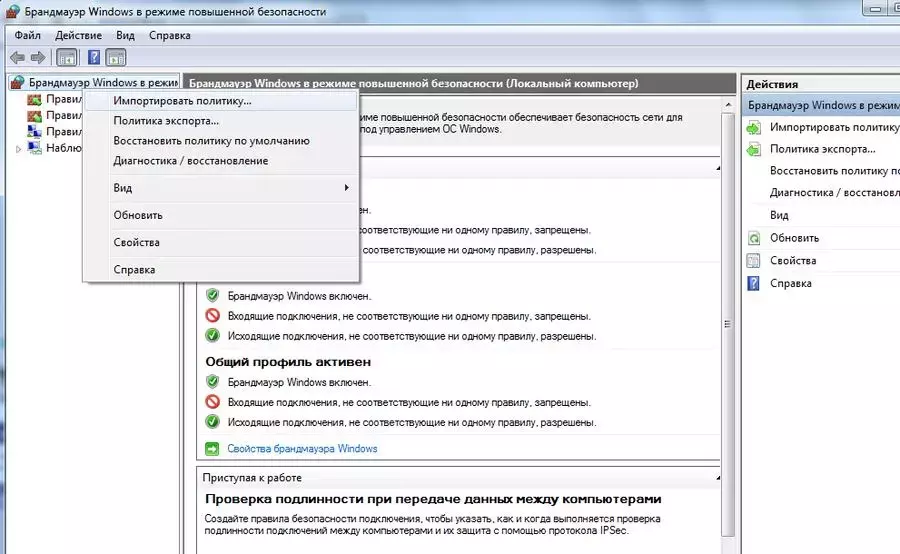Click the firewall icon in the window title bar
Viewport: 900px width, 554px height.
pos(13,11)
